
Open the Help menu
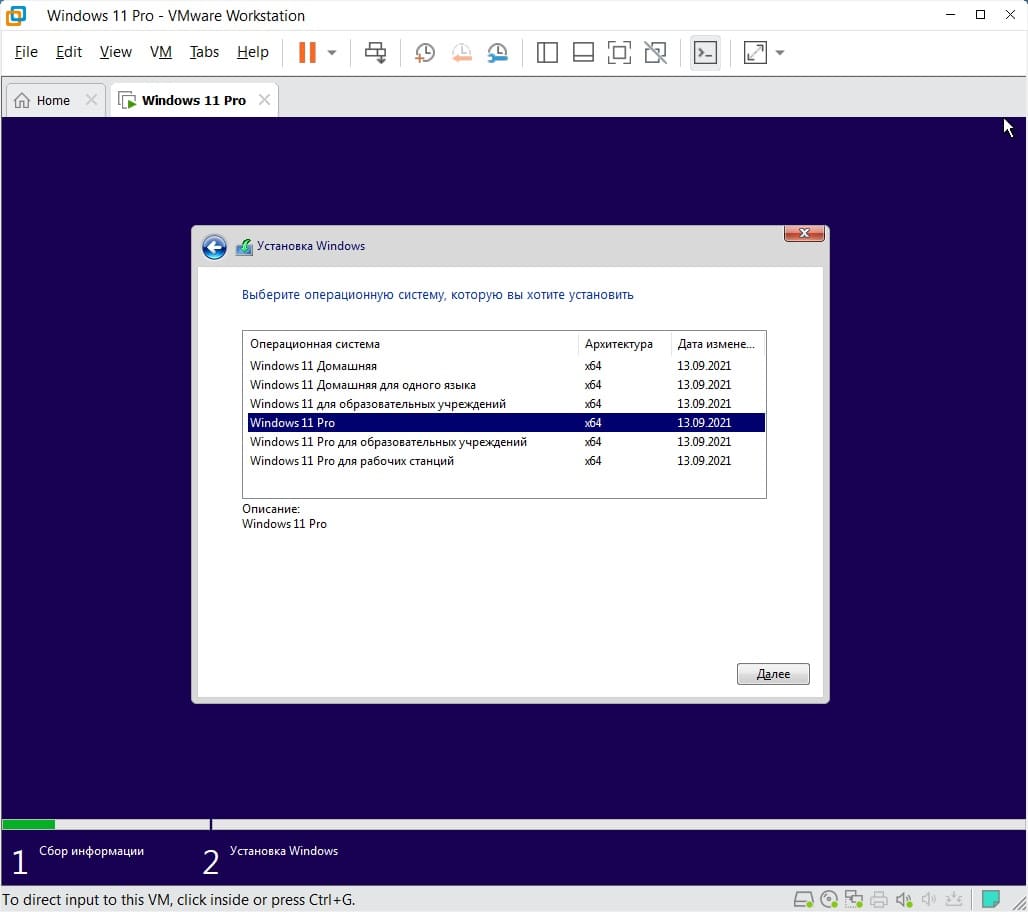[x=252, y=52]
